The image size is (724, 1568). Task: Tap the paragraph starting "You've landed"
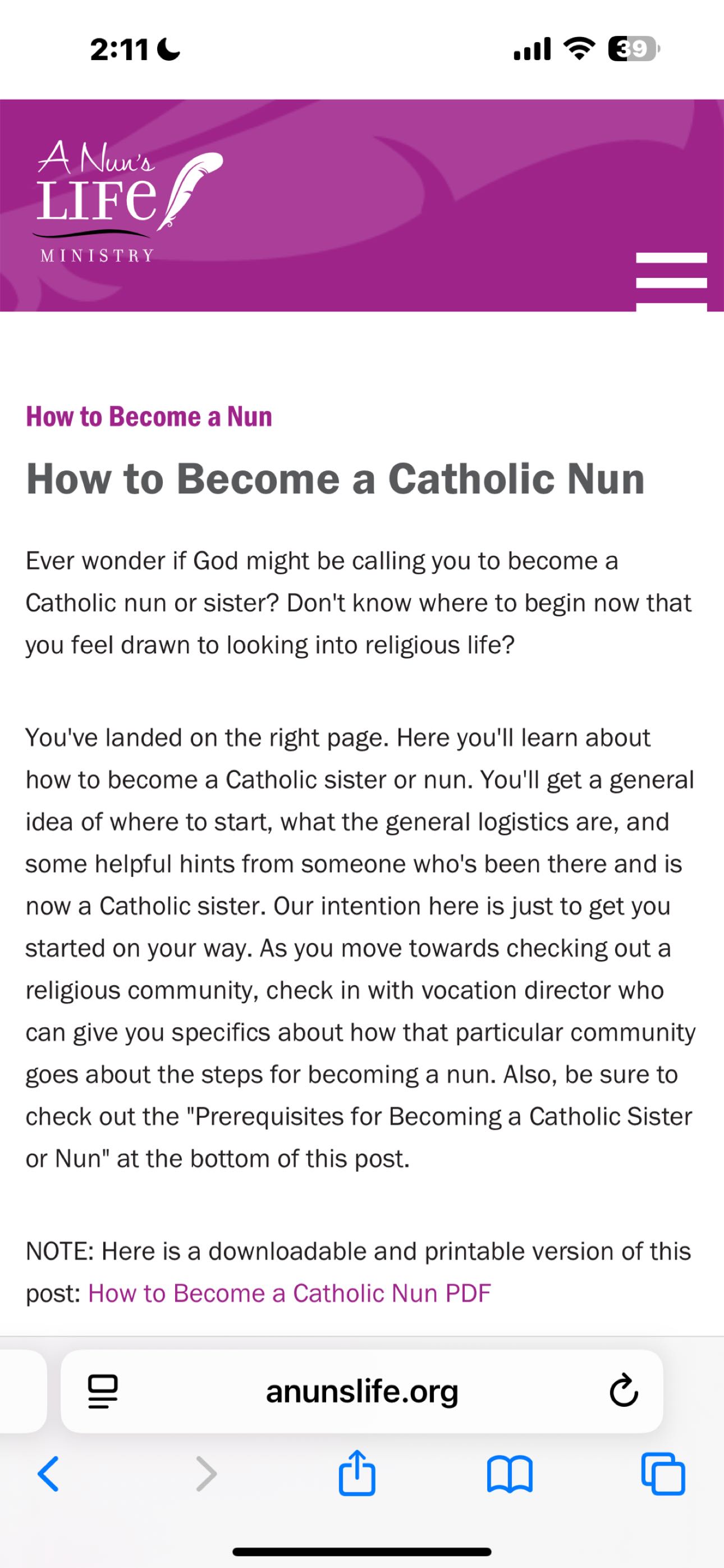(360, 948)
